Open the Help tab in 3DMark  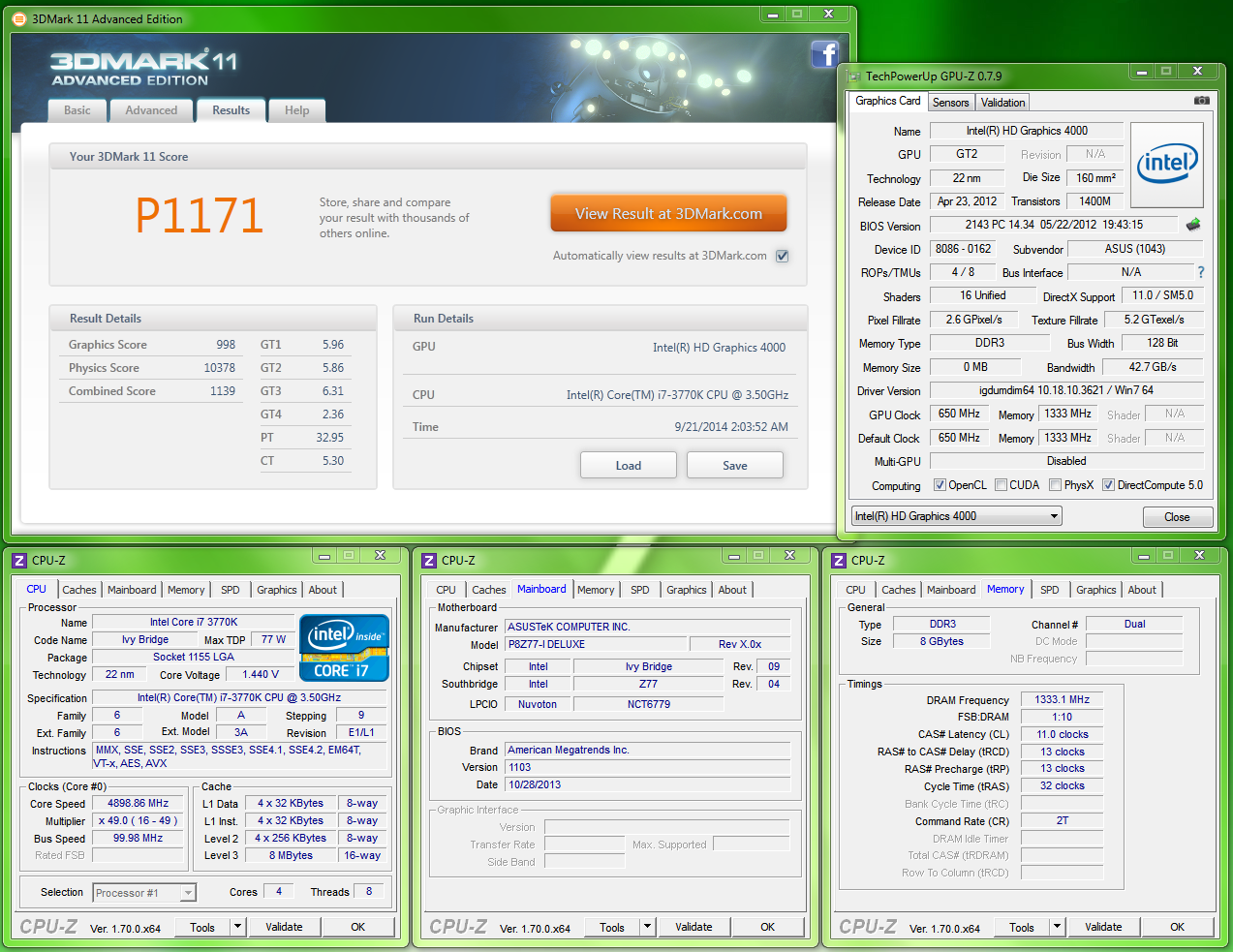pyautogui.click(x=296, y=110)
